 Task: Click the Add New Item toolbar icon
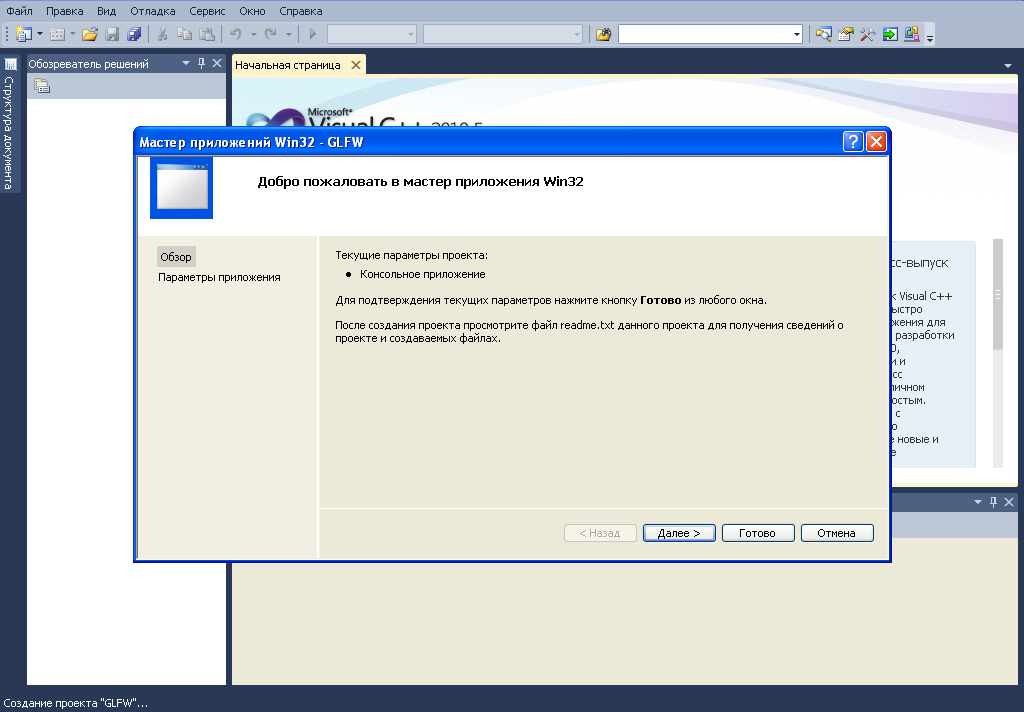tap(57, 34)
